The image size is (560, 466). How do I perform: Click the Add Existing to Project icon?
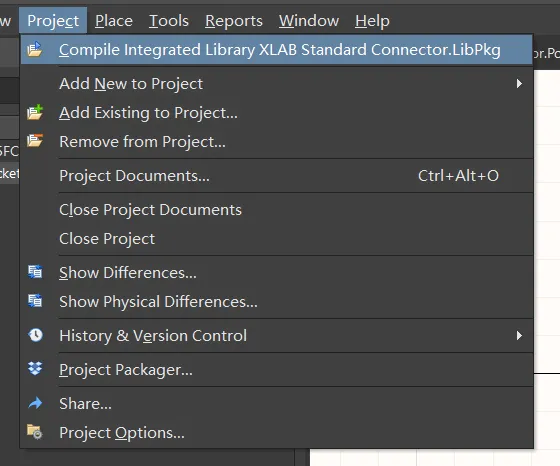pos(35,112)
